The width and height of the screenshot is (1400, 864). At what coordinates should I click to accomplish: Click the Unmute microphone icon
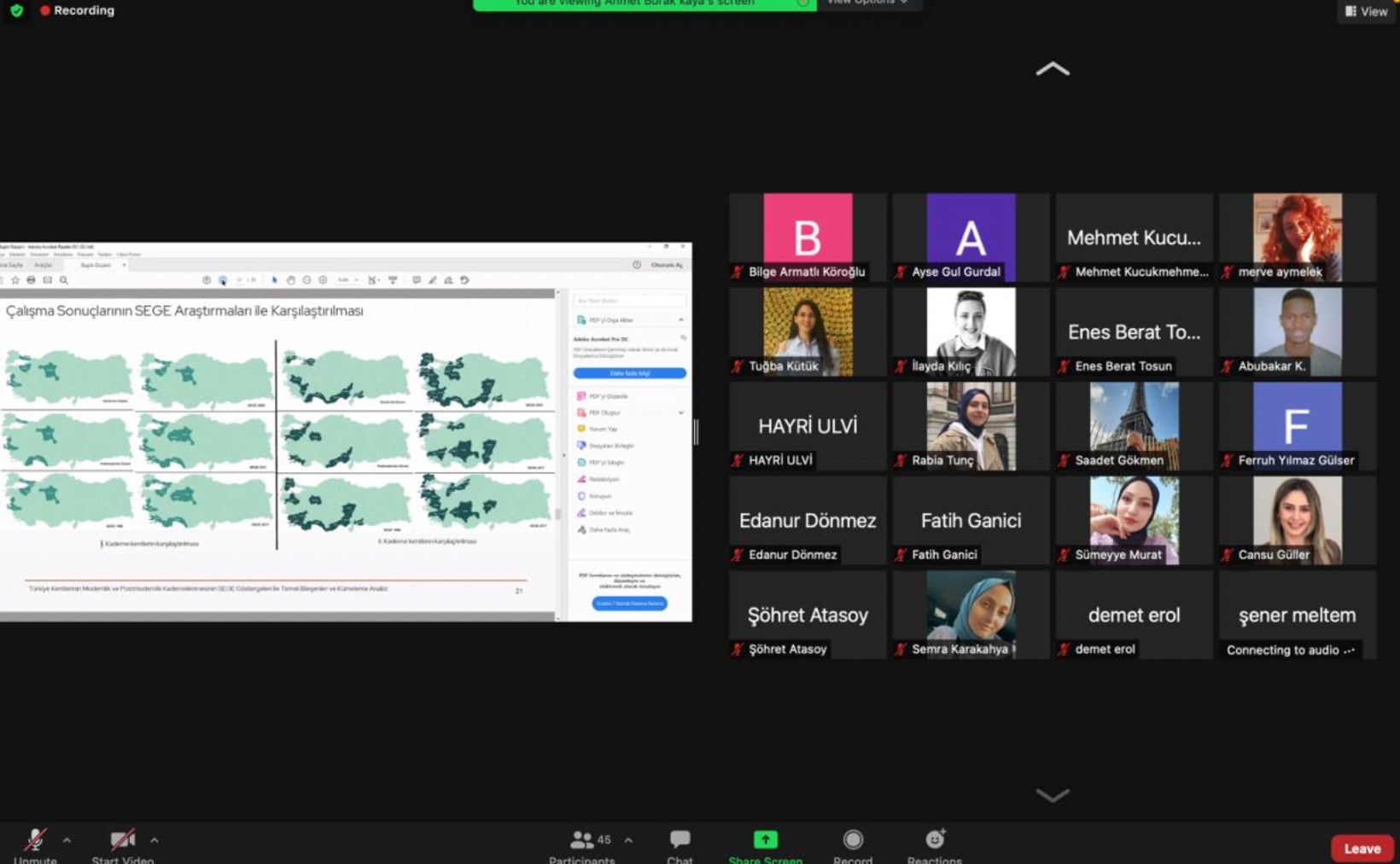[35, 840]
